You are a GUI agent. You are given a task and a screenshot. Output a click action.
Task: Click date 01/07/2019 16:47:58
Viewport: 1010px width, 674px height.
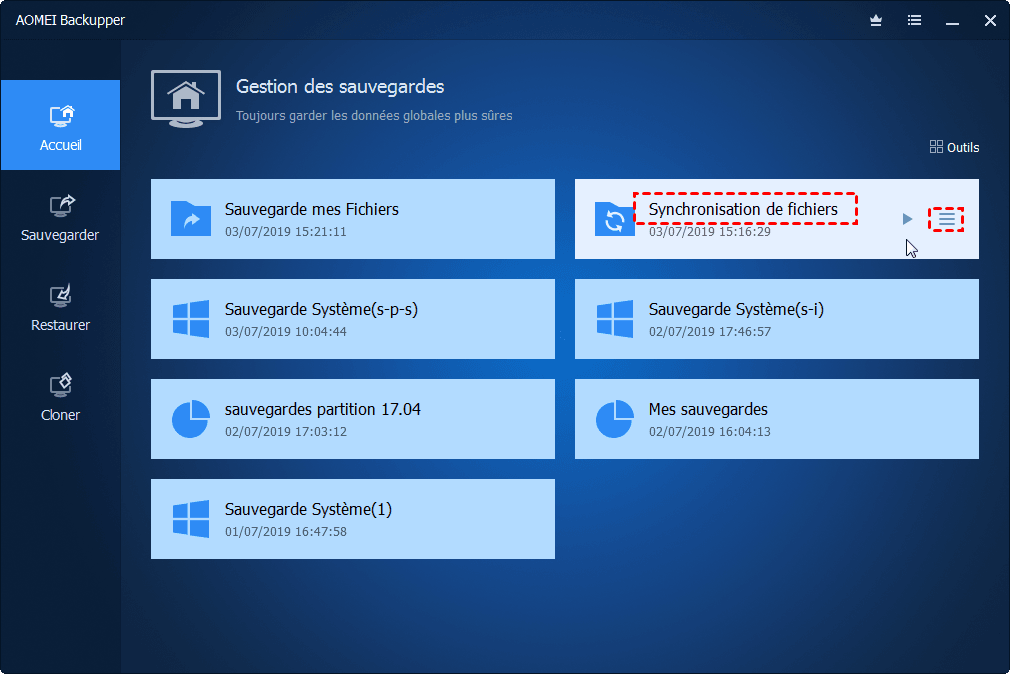(x=285, y=532)
